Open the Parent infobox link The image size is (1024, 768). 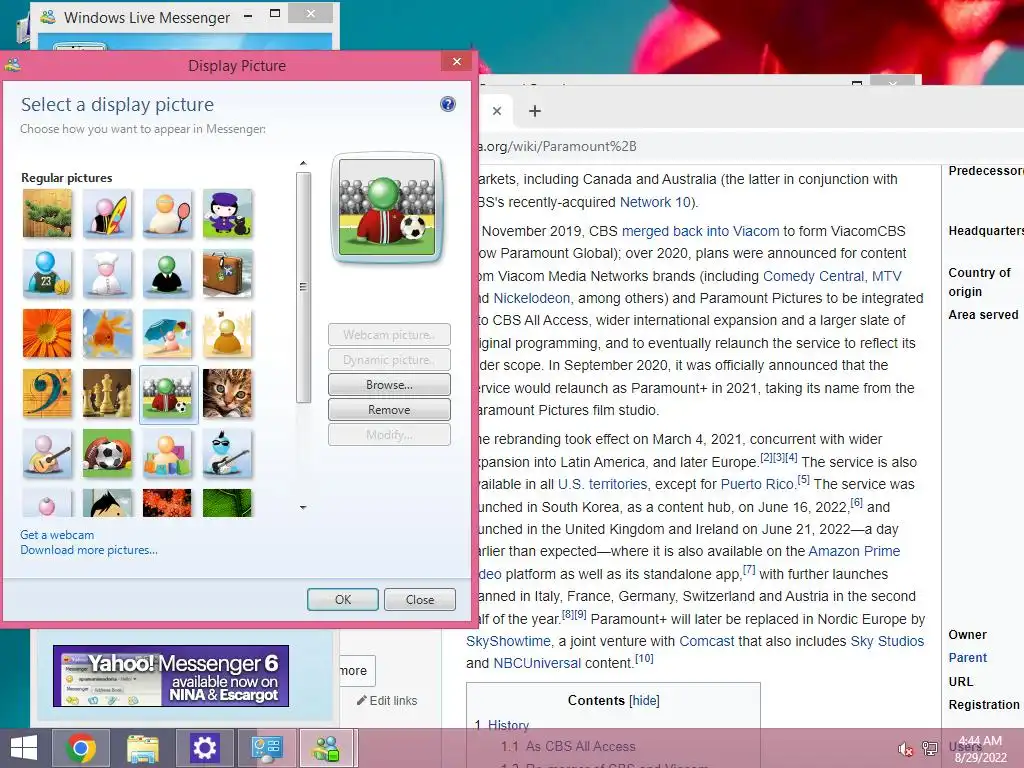pyautogui.click(x=967, y=658)
